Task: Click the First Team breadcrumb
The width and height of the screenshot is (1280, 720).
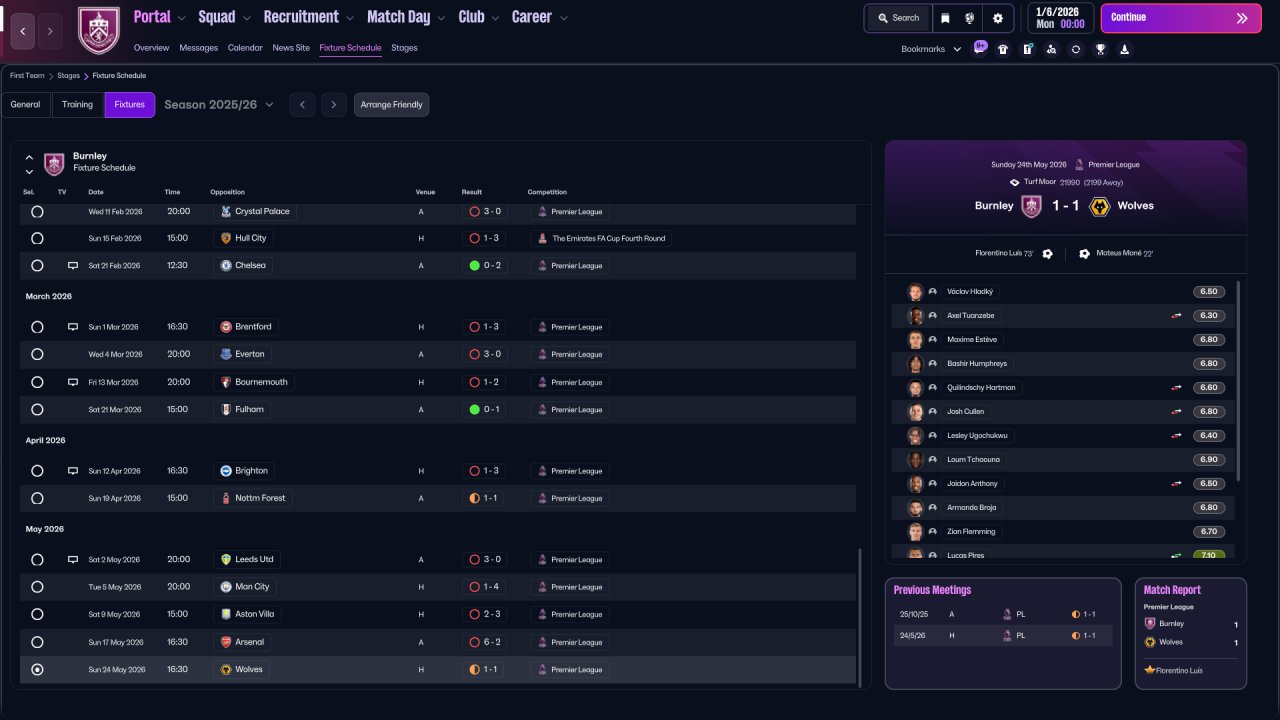Action: (x=27, y=76)
